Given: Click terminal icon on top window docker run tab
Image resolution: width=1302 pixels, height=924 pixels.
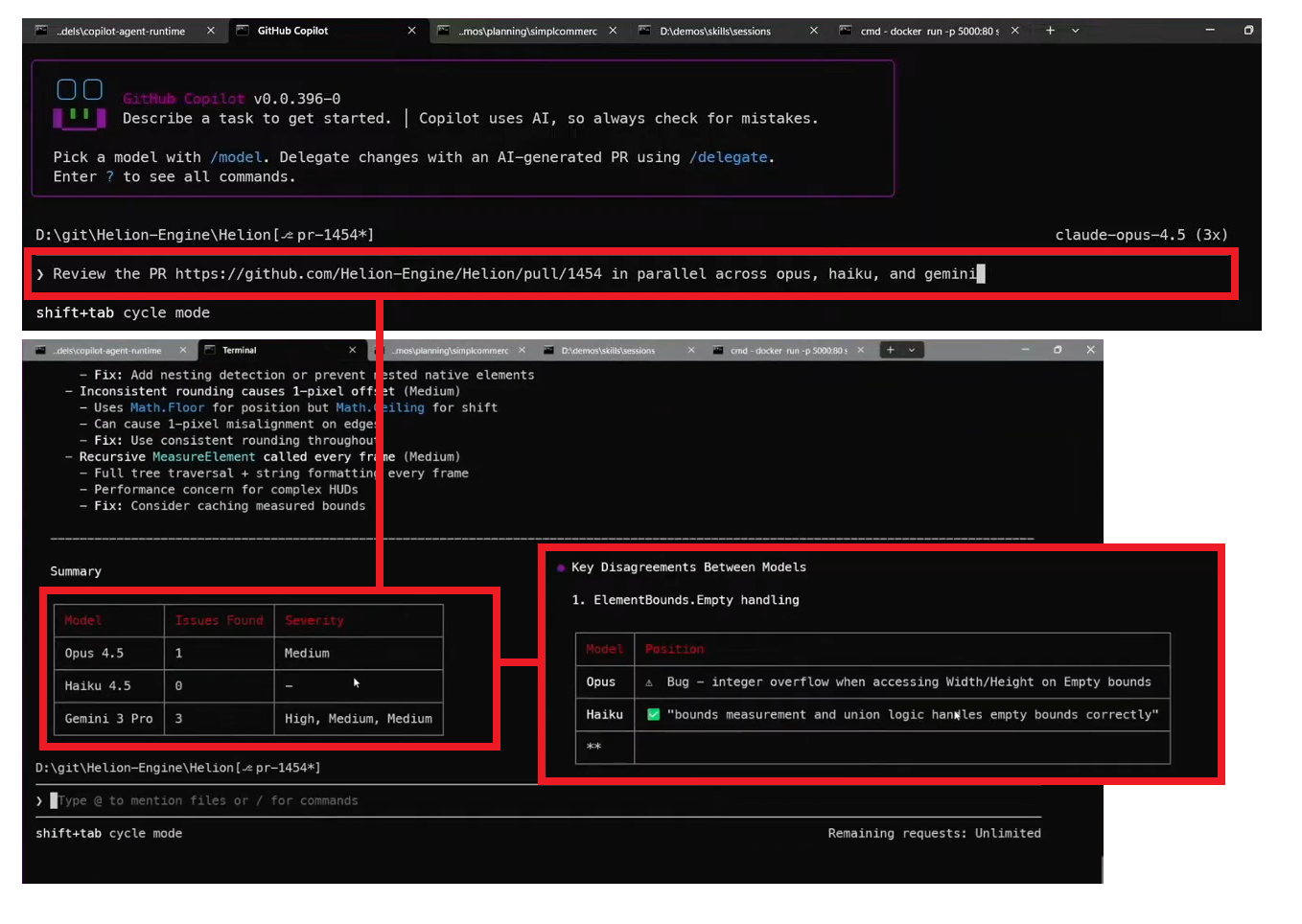Looking at the screenshot, I should pyautogui.click(x=846, y=31).
